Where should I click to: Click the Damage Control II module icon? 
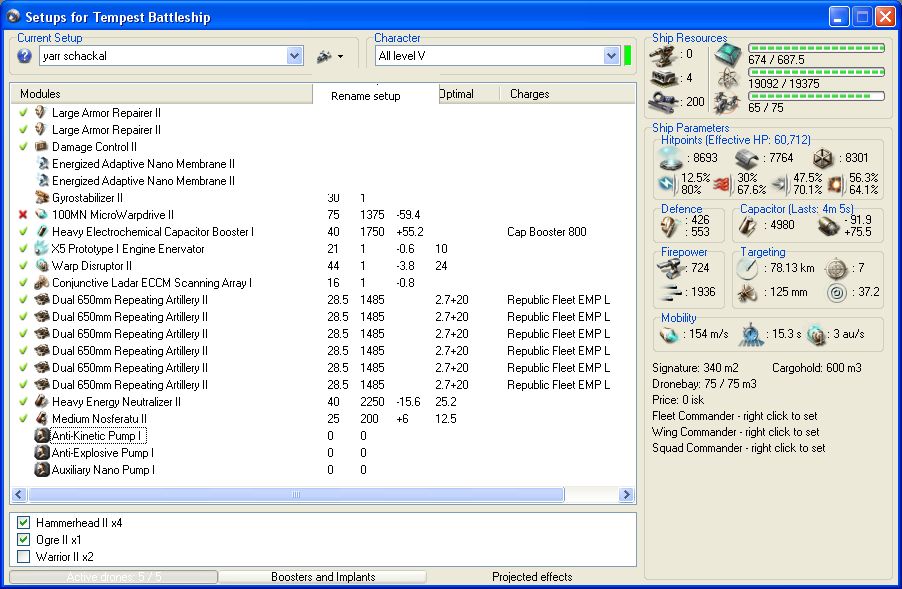click(41, 147)
